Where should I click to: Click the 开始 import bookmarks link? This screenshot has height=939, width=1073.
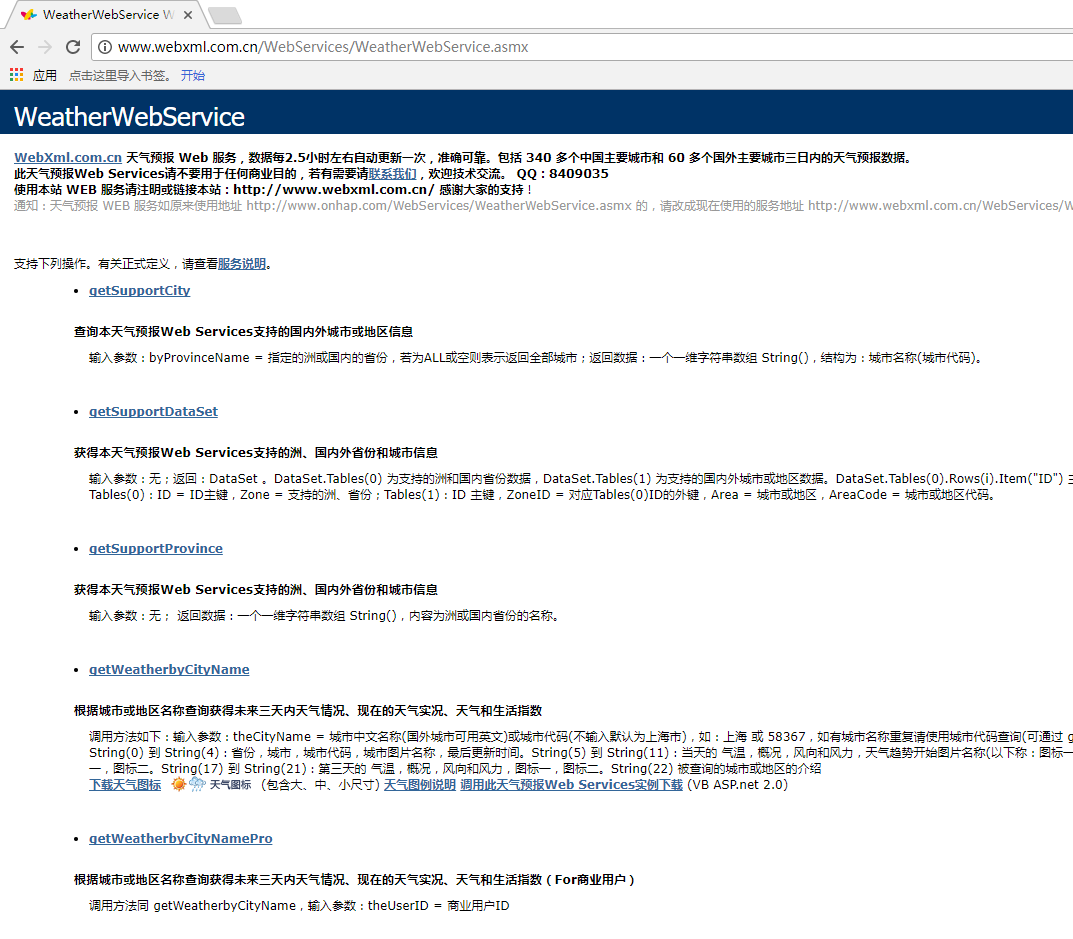193,75
